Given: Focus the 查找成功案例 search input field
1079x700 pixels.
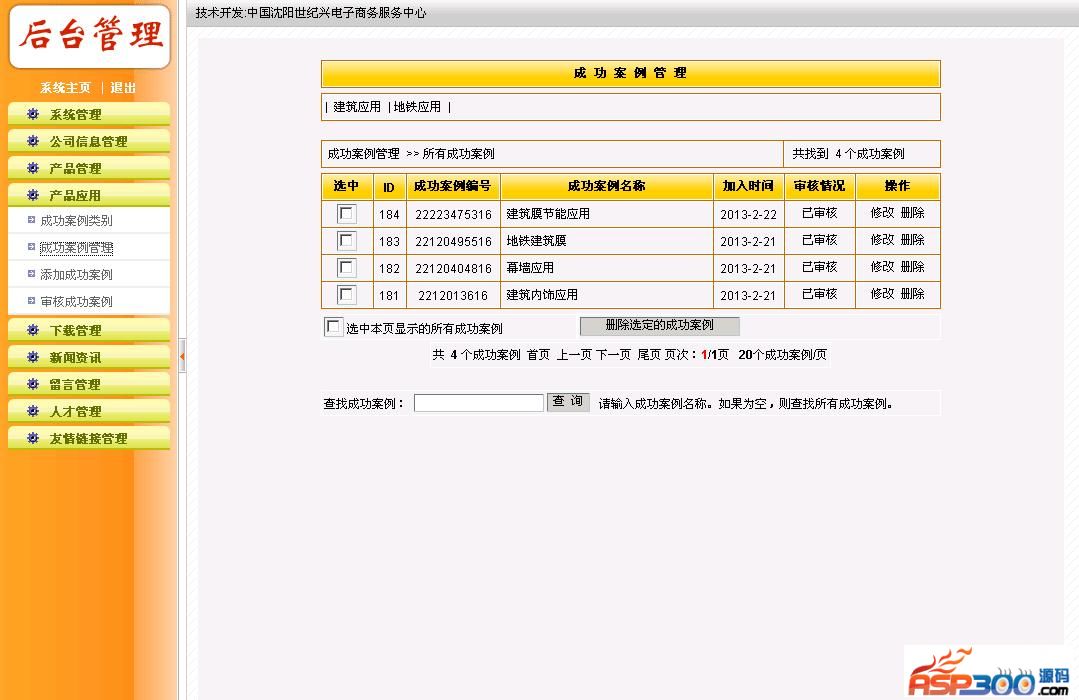Looking at the screenshot, I should (x=478, y=403).
